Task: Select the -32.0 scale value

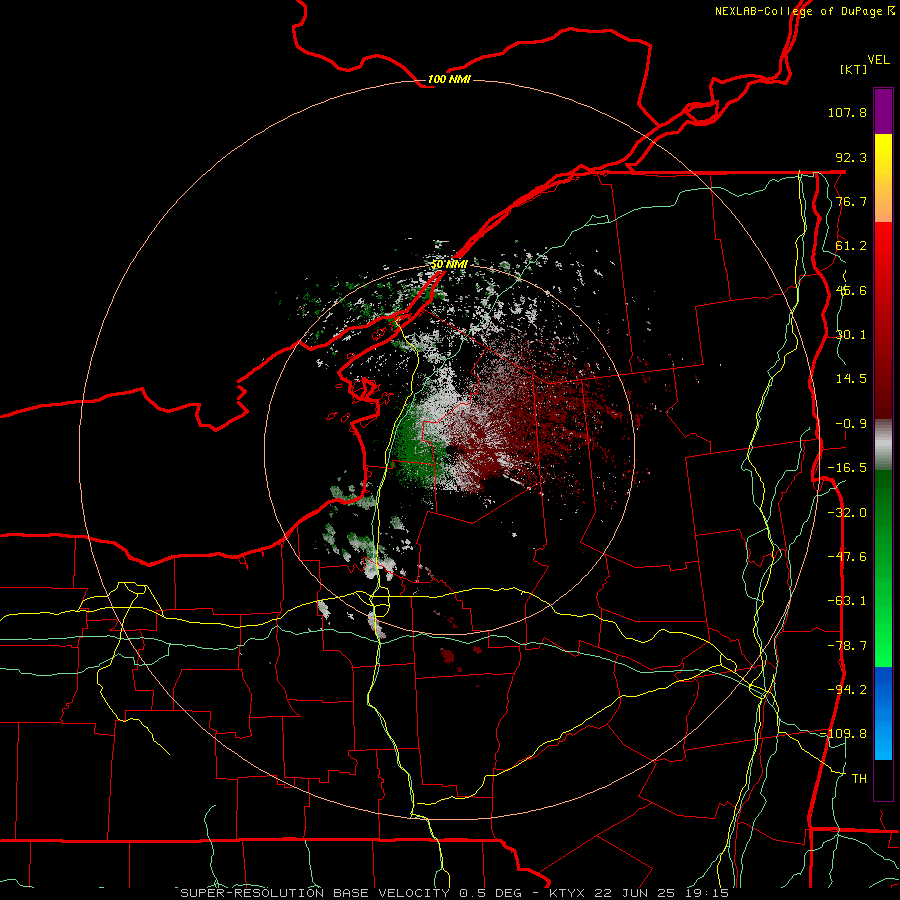Action: coord(847,513)
